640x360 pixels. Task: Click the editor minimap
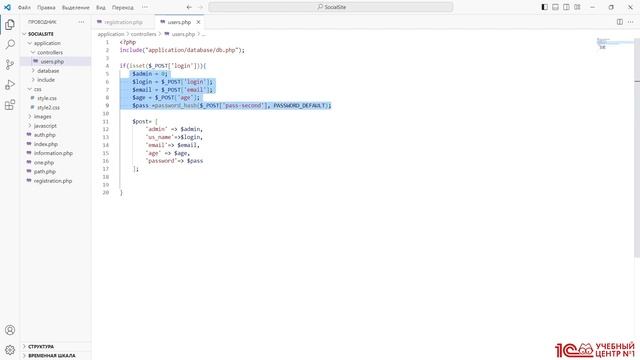(x=614, y=43)
